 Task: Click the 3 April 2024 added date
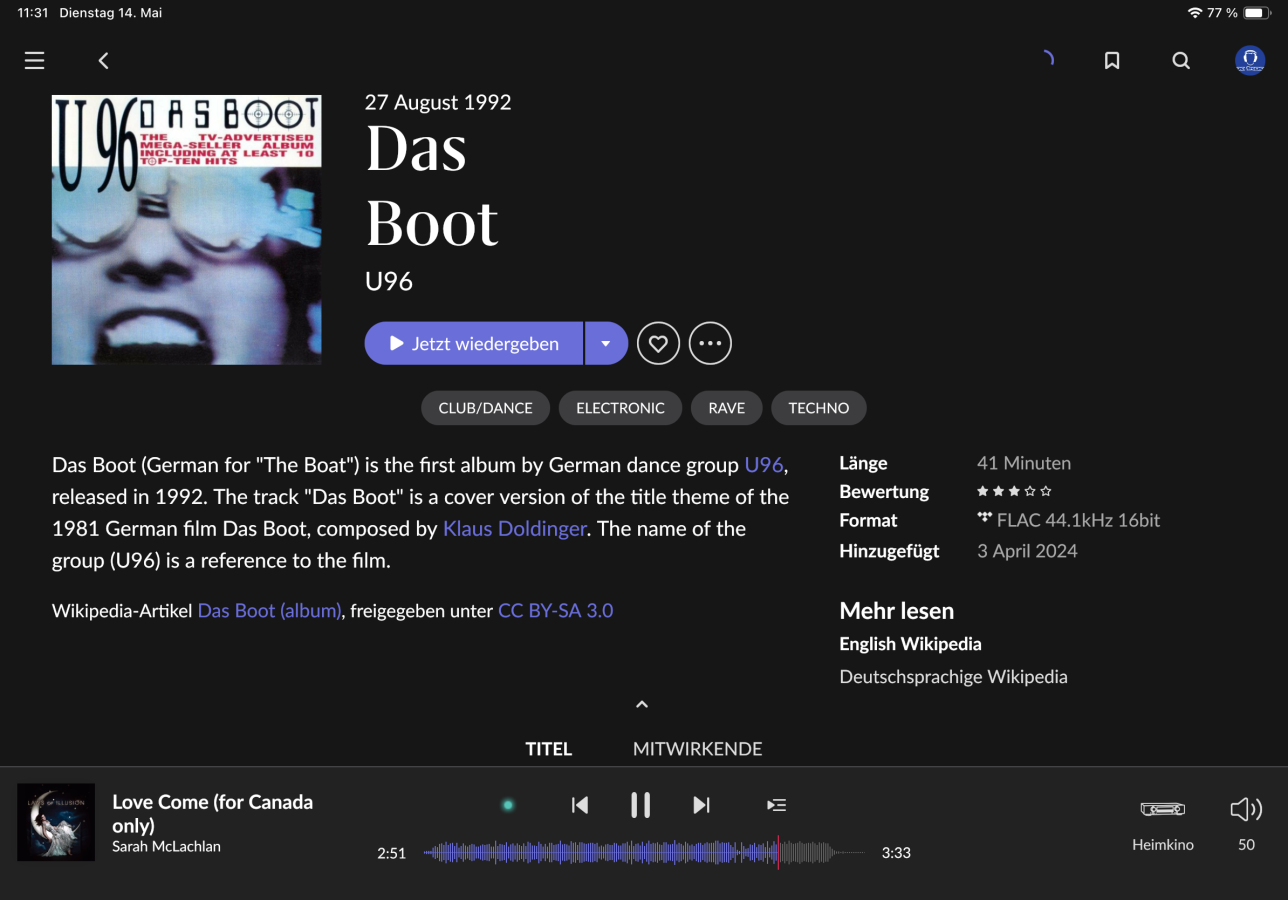click(1027, 551)
